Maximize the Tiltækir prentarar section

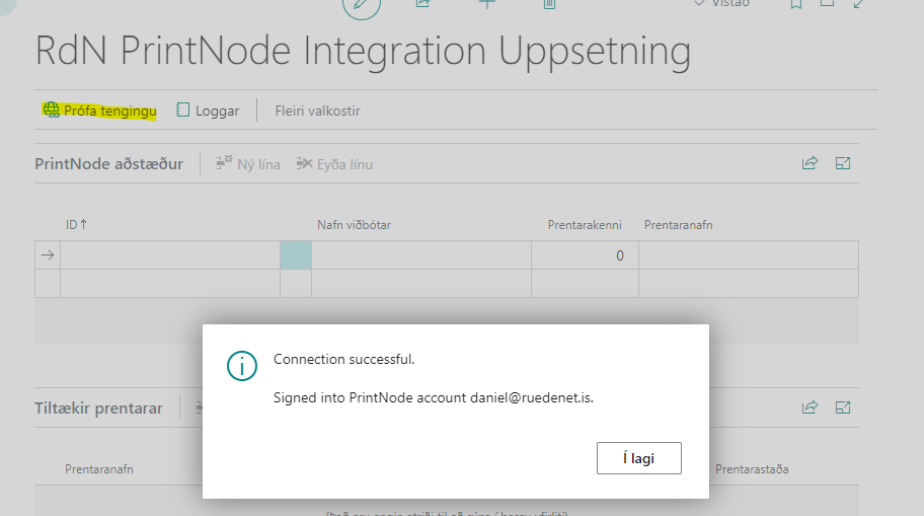tap(843, 407)
